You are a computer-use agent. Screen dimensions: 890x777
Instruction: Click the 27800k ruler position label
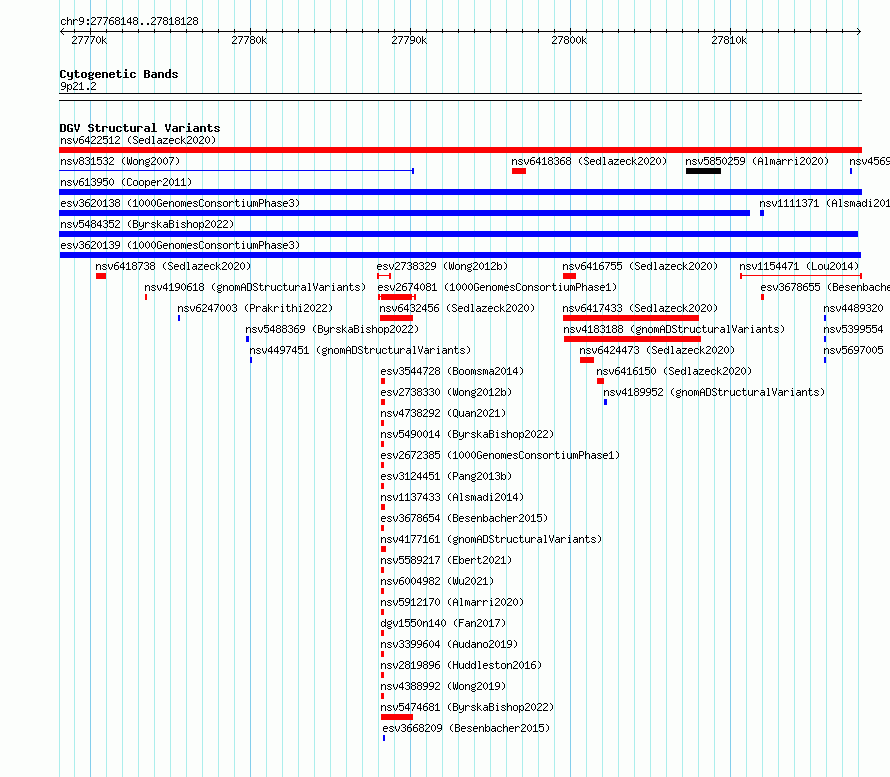[569, 40]
